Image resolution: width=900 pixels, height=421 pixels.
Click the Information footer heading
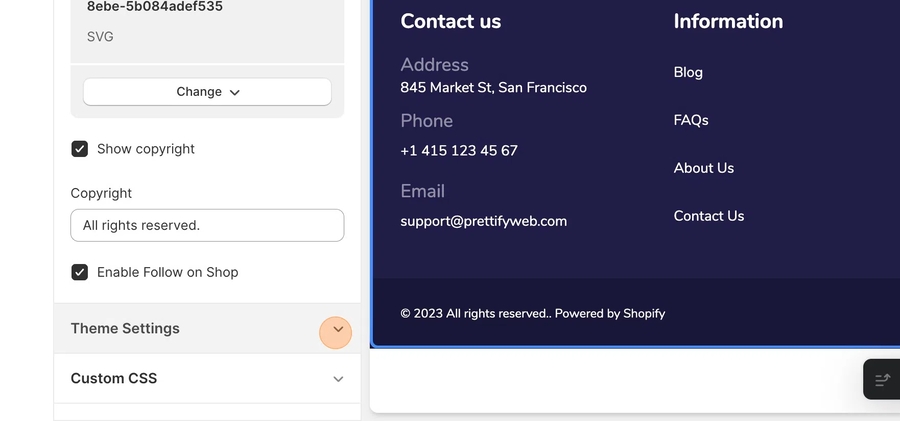coord(728,21)
